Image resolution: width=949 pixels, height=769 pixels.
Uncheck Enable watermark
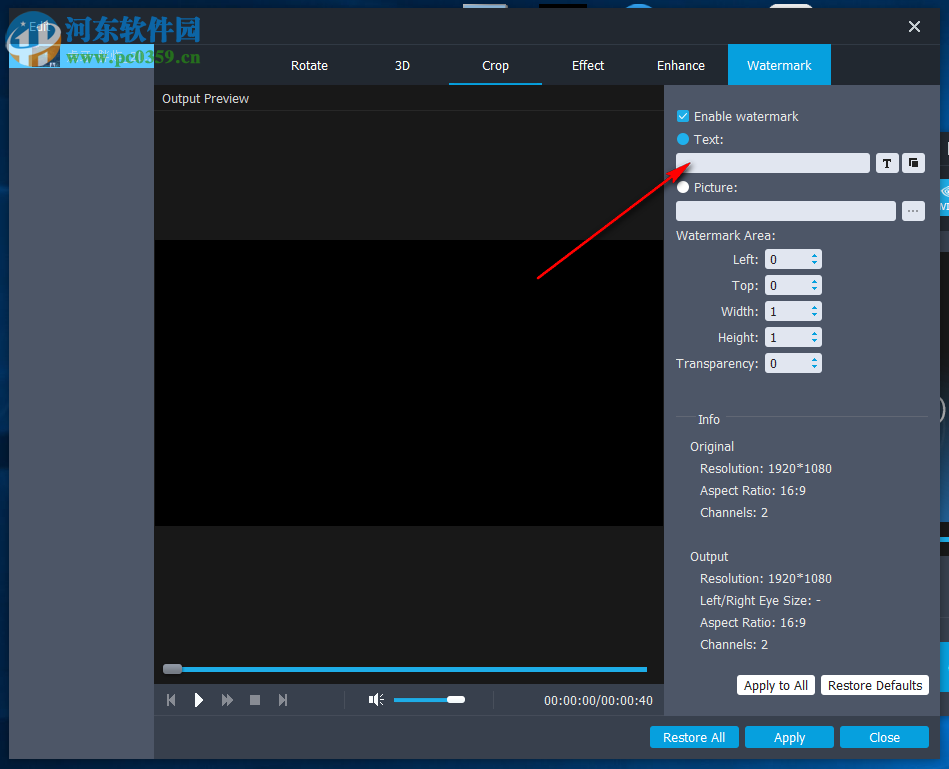(x=682, y=115)
